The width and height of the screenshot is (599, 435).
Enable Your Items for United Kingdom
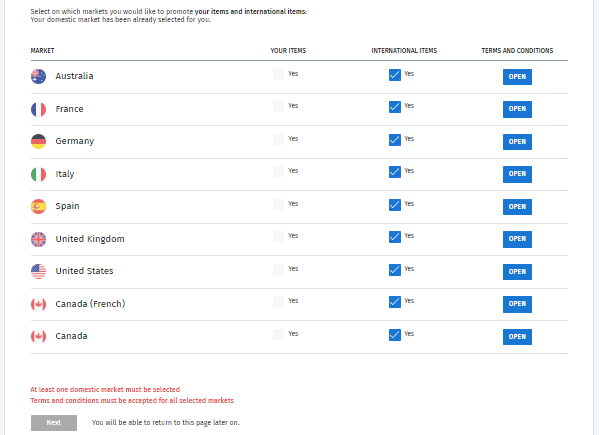pos(278,236)
